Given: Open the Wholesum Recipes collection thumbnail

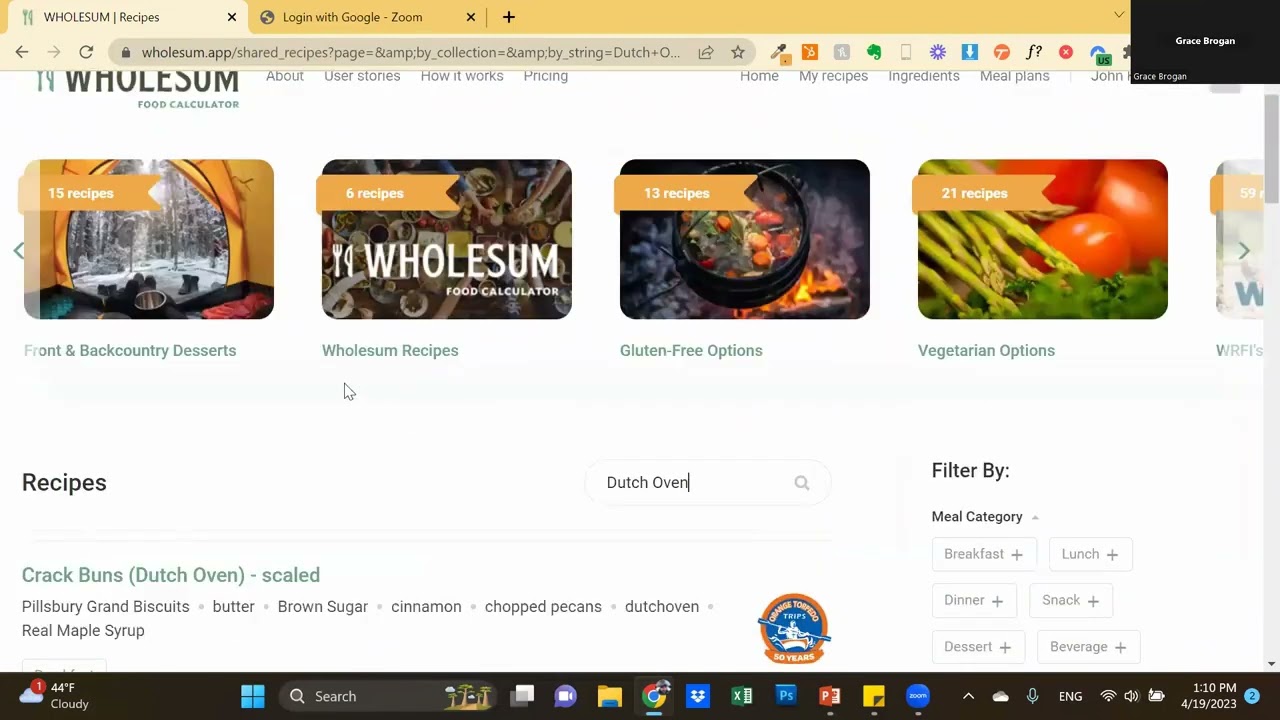Looking at the screenshot, I should [x=447, y=239].
